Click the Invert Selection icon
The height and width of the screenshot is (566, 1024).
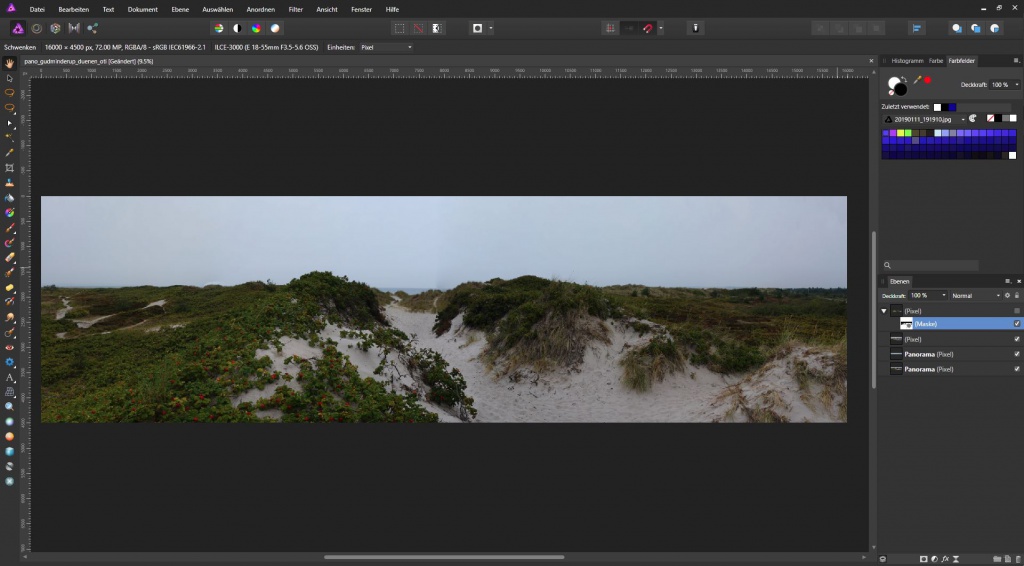point(436,28)
